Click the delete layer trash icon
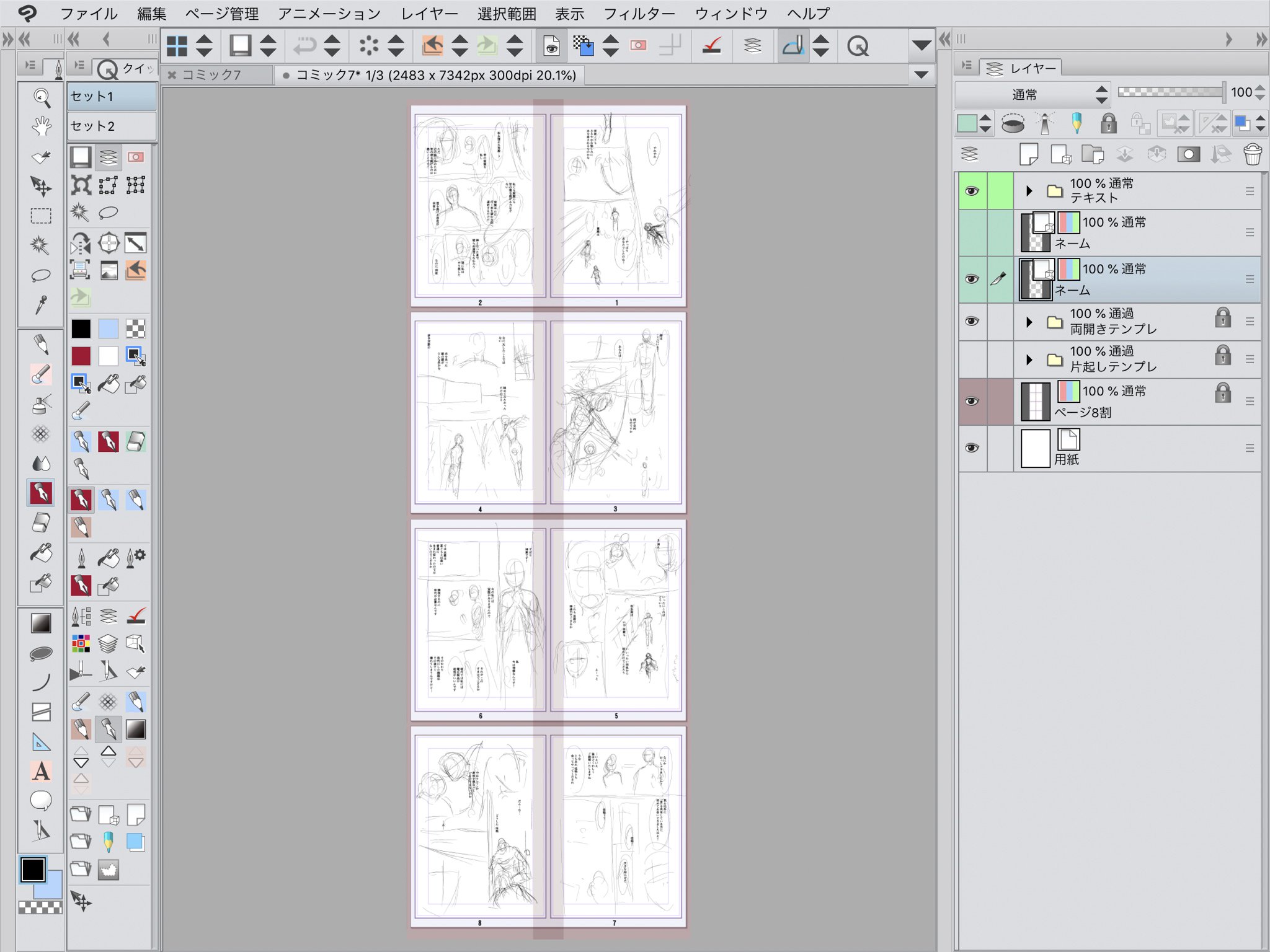Screen dimensions: 1270x952 (1252, 154)
